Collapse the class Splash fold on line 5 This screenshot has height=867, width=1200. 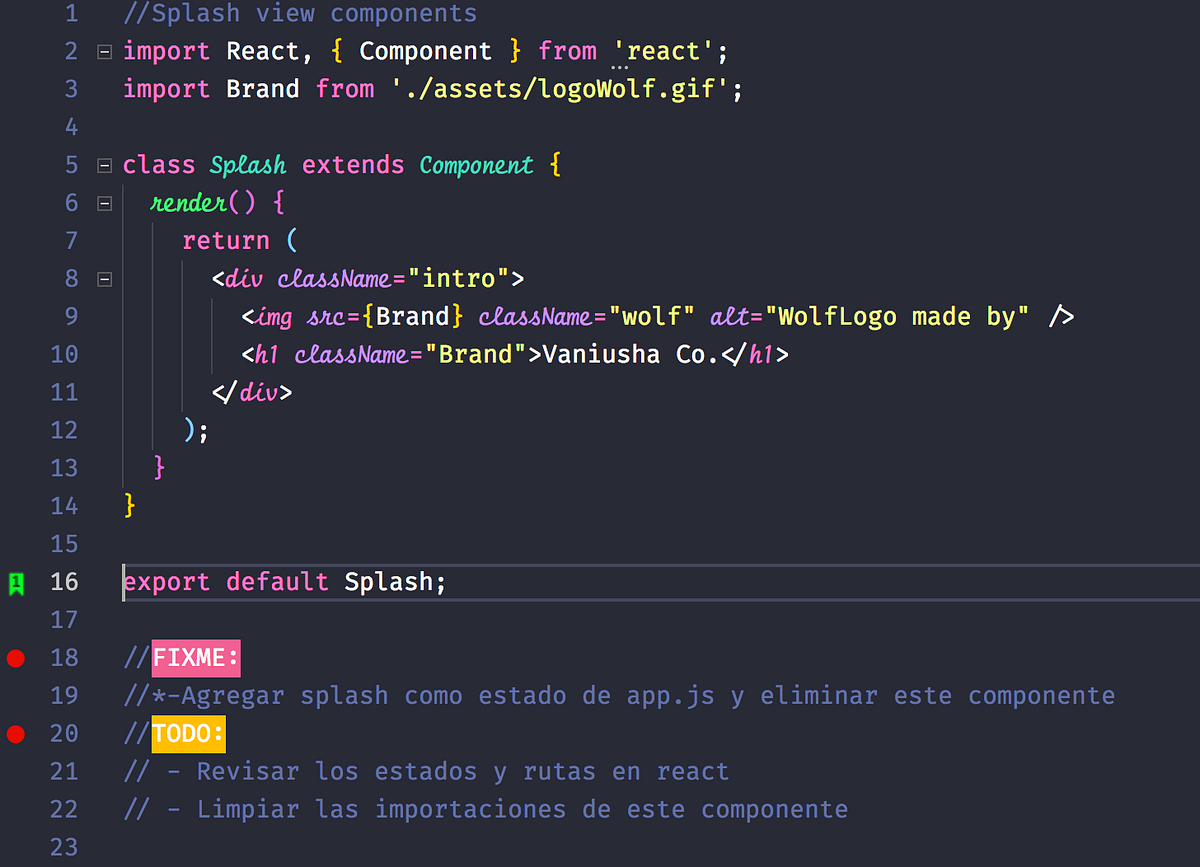click(x=104, y=164)
